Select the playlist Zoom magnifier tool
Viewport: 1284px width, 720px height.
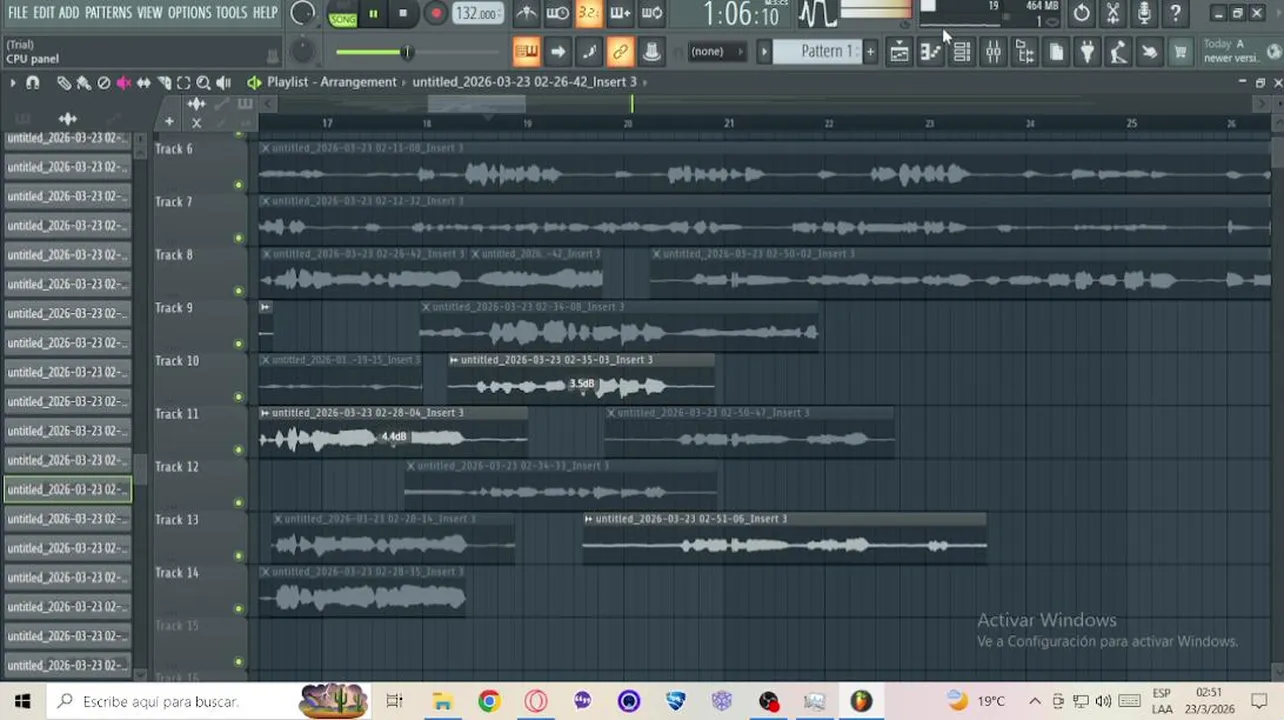(x=203, y=83)
